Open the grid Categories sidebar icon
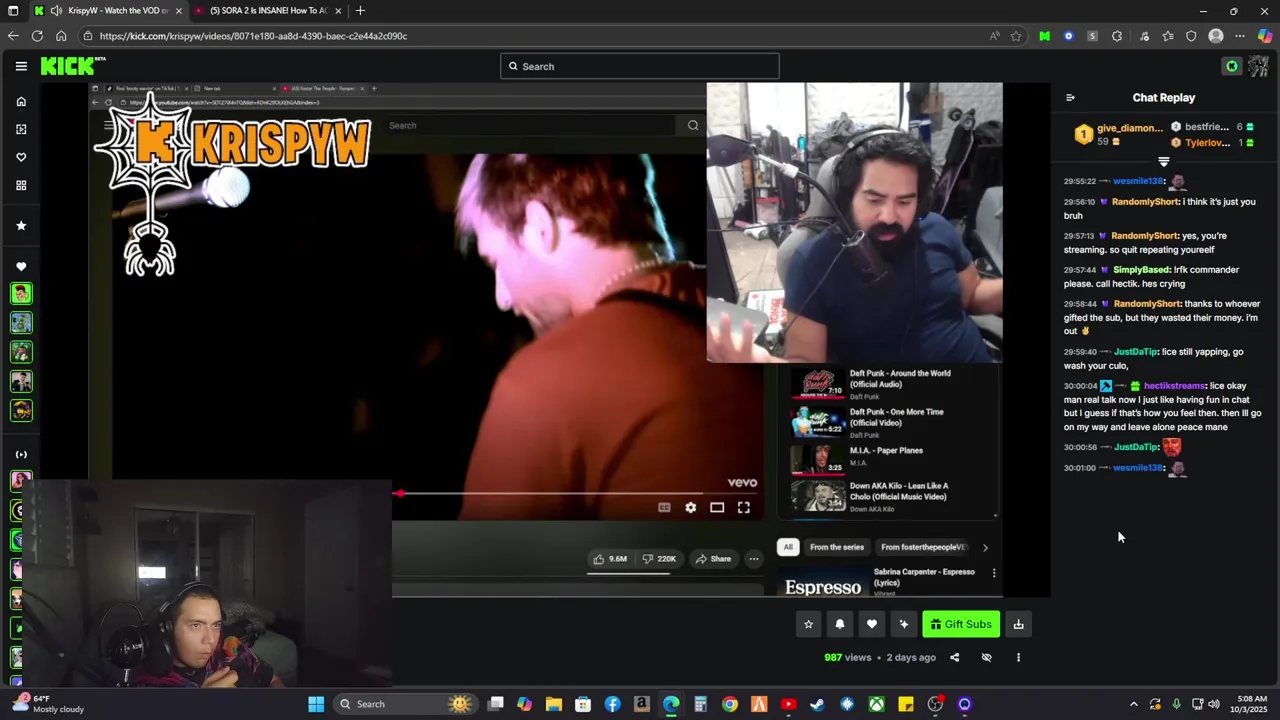This screenshot has width=1280, height=720. click(x=21, y=185)
